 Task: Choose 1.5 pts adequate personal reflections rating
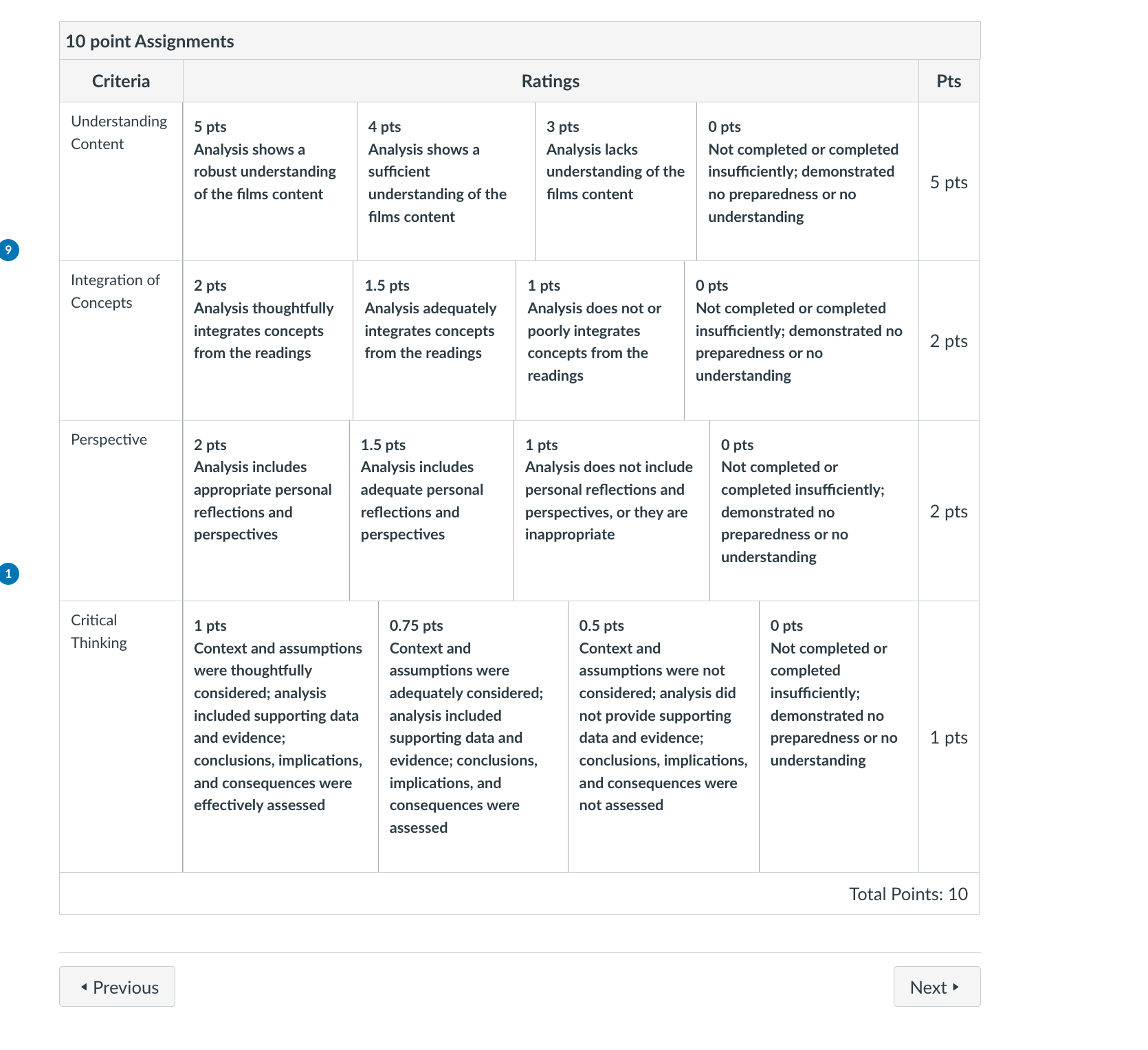432,511
